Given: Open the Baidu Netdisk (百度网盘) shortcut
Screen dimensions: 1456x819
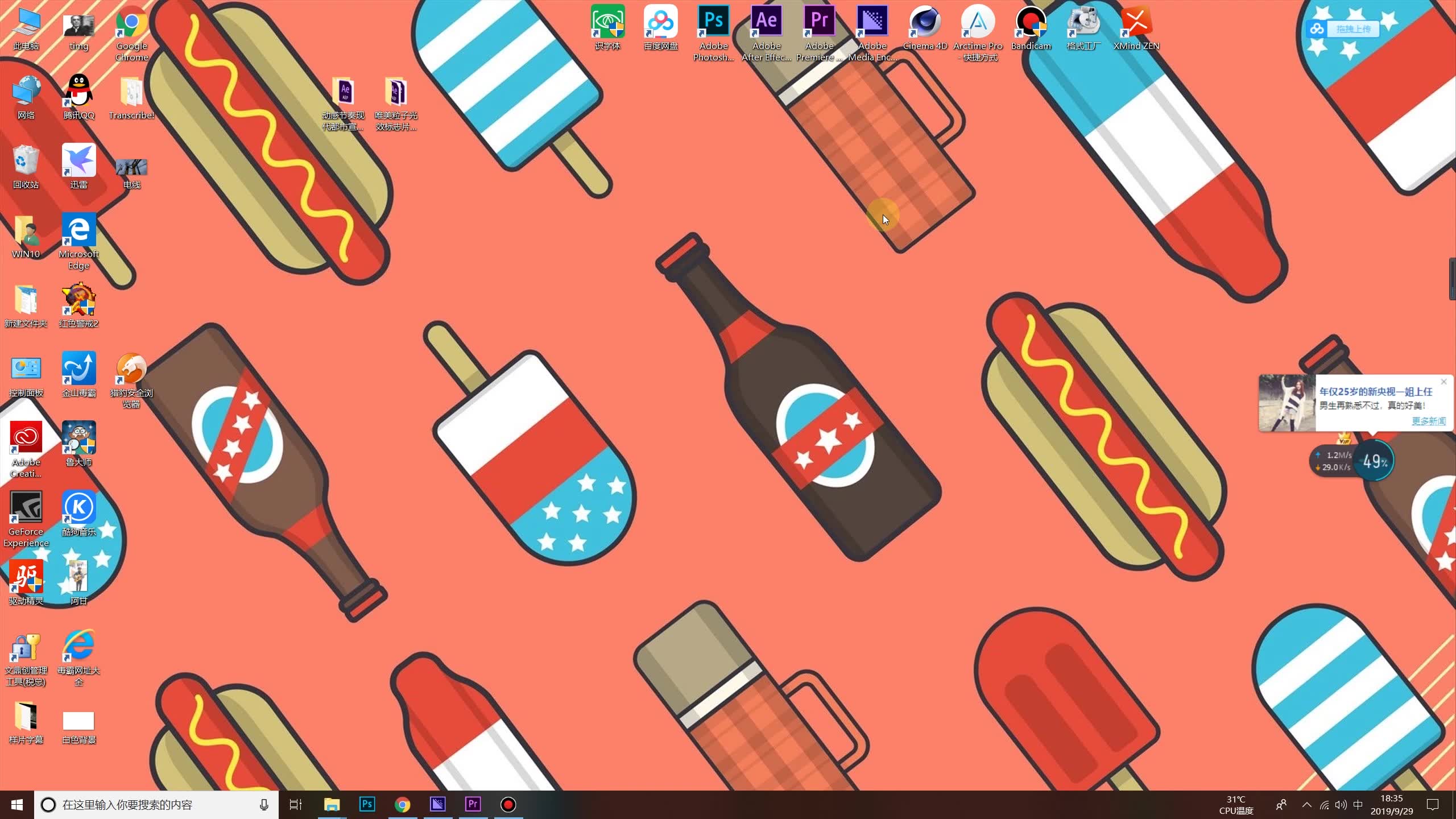Looking at the screenshot, I should 660,23.
